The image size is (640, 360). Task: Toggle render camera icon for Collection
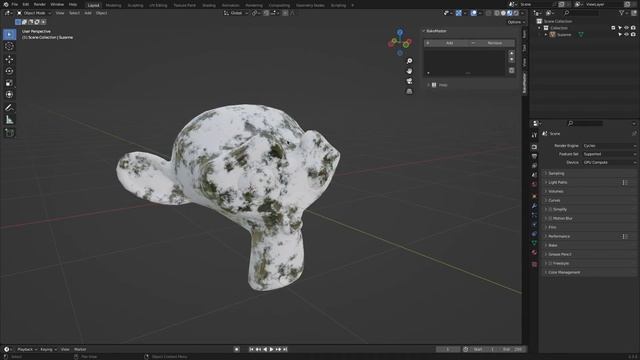633,28
